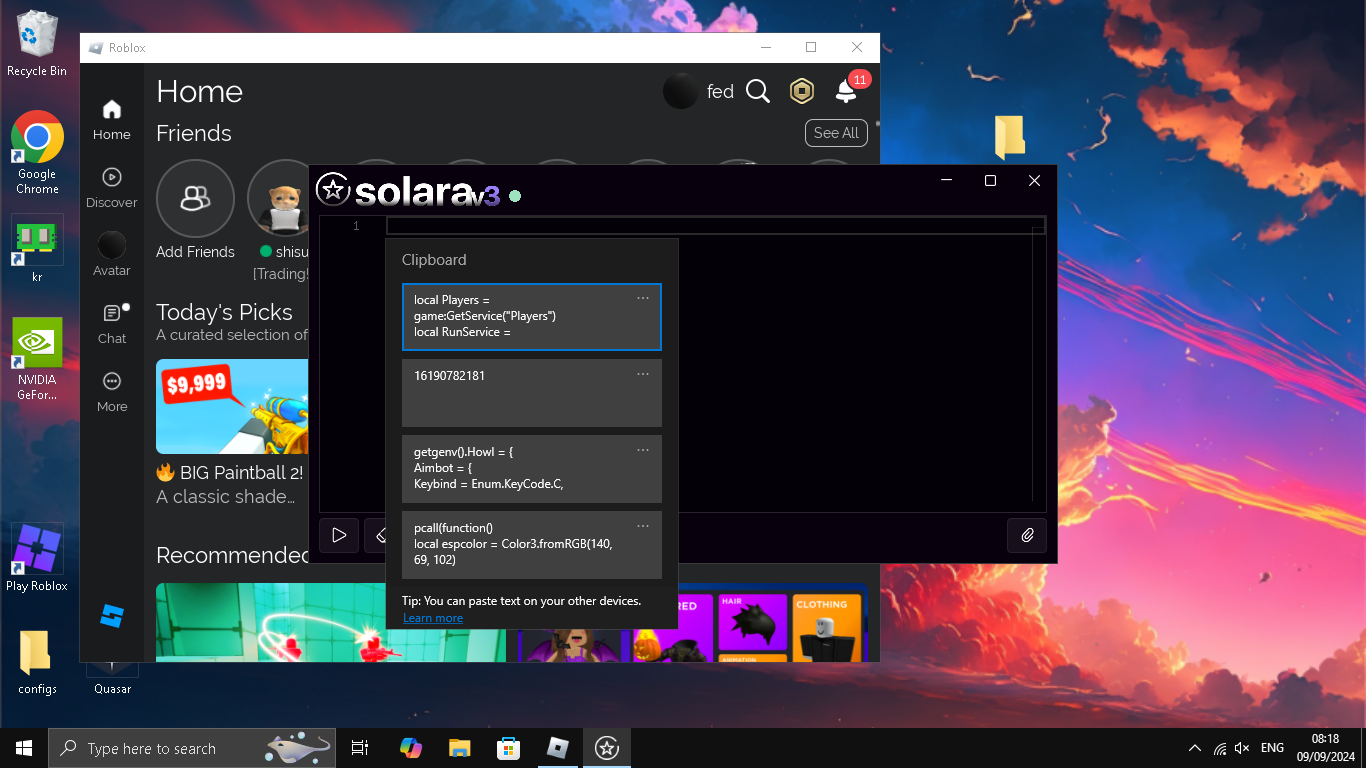
Task: Switch to Roblox via taskbar icon
Action: click(558, 748)
